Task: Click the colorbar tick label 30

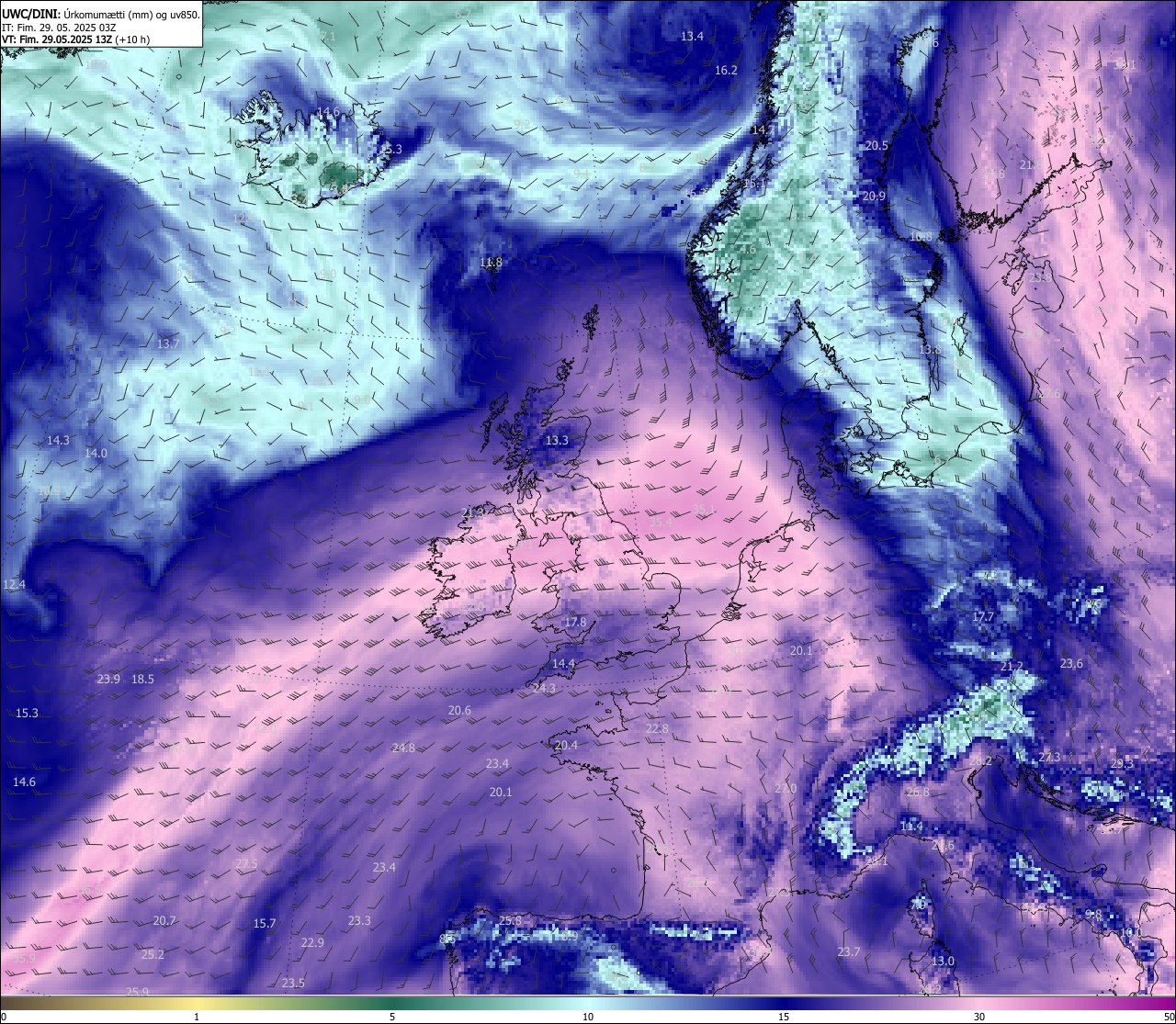Action: click(979, 1017)
